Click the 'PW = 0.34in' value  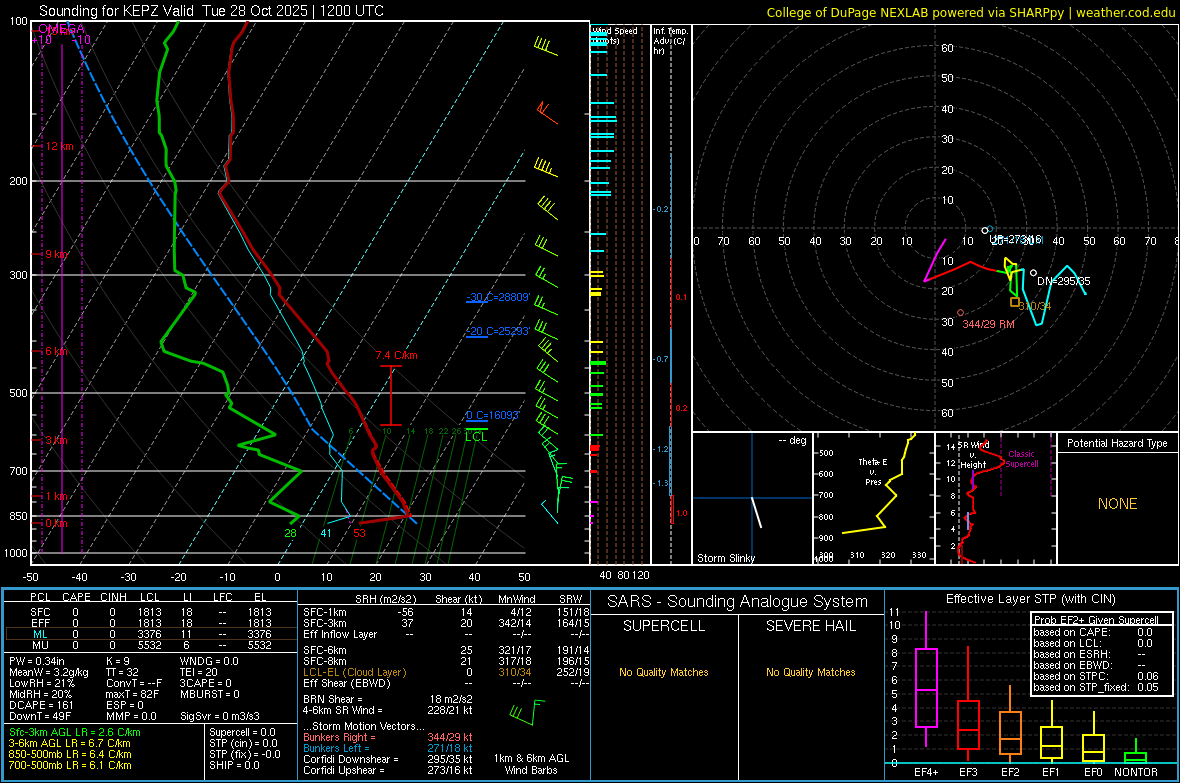(x=37, y=661)
